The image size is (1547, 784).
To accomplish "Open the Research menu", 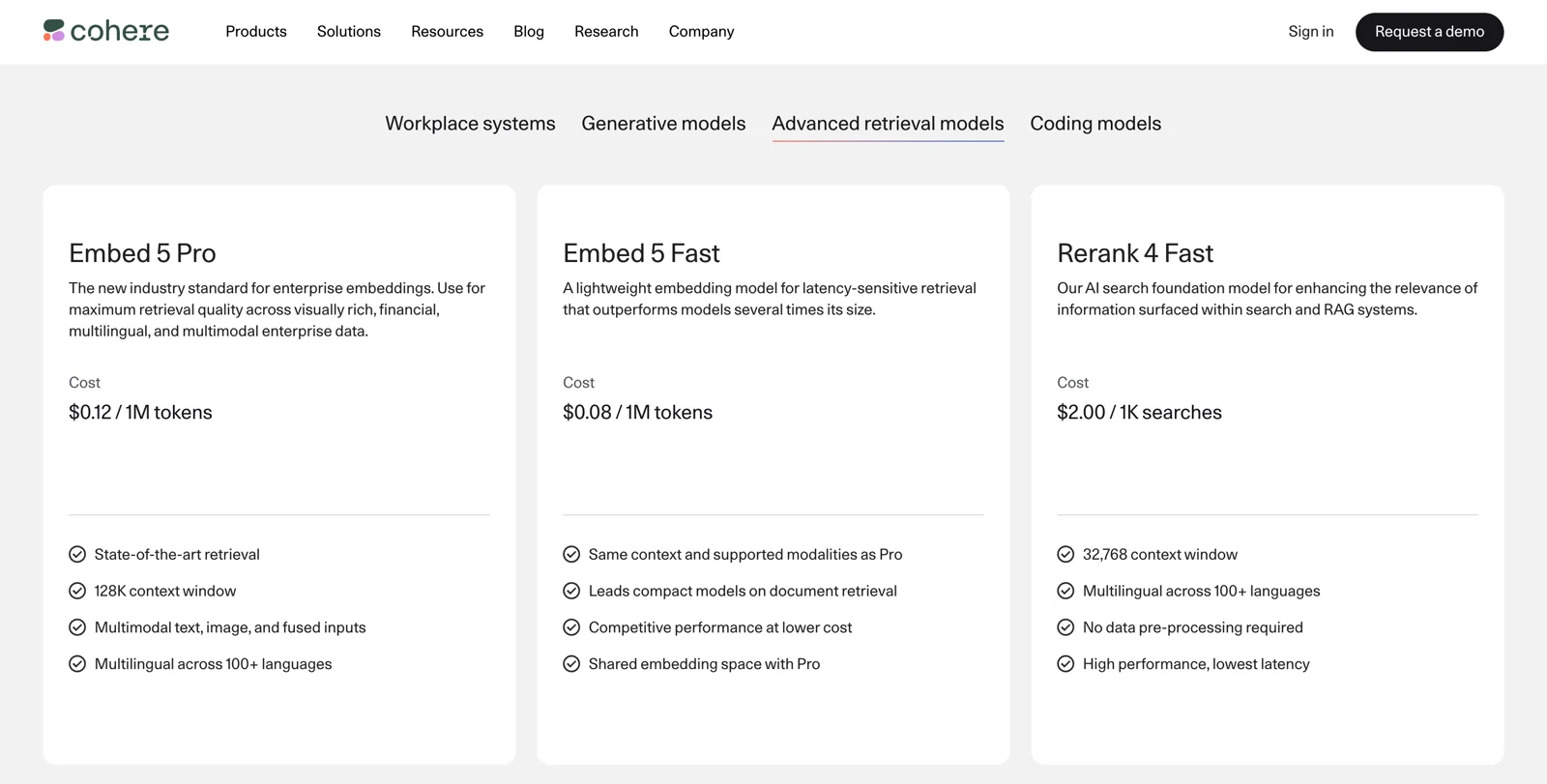I will click(606, 32).
